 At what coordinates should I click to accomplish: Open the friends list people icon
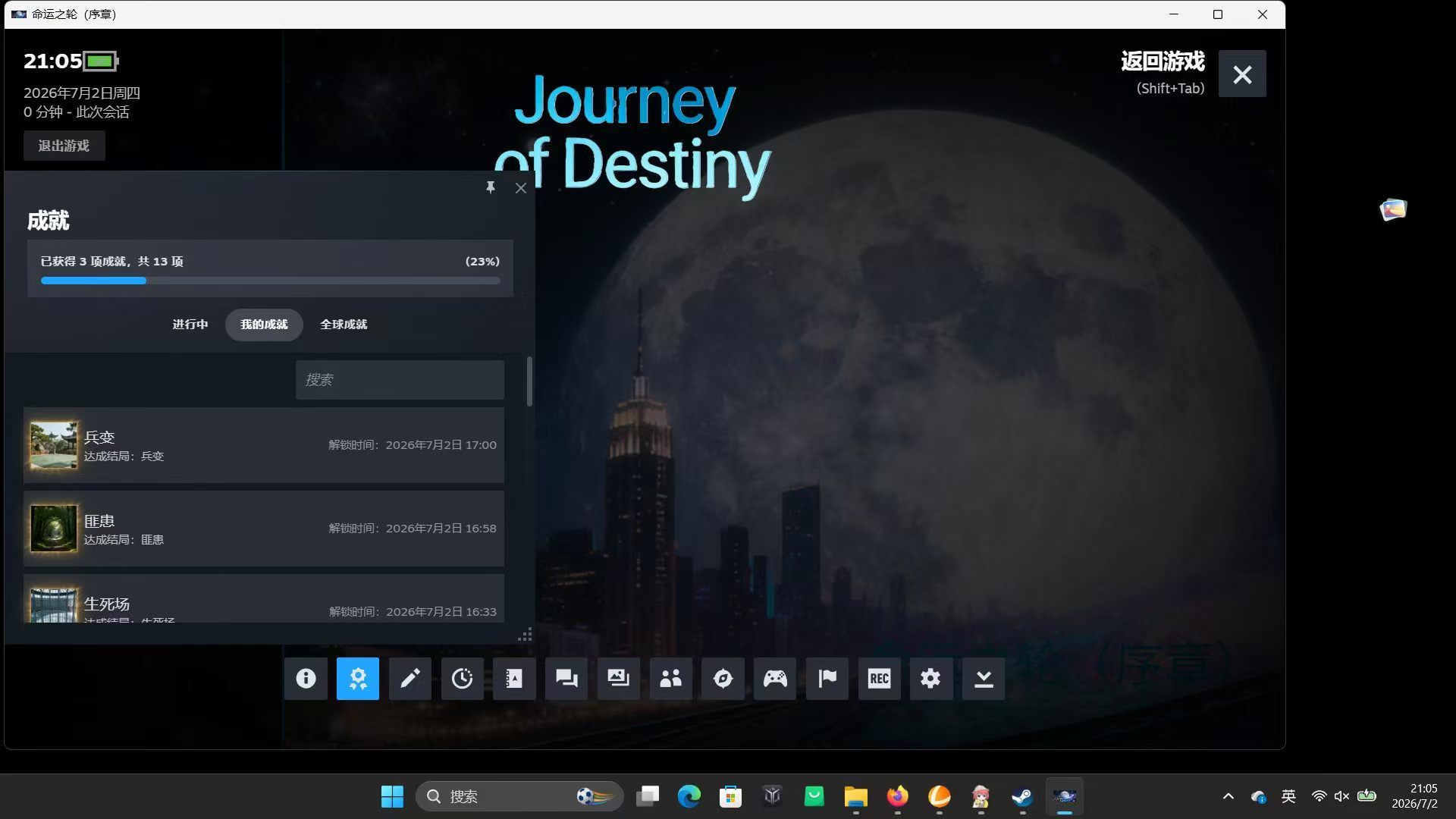tap(671, 678)
